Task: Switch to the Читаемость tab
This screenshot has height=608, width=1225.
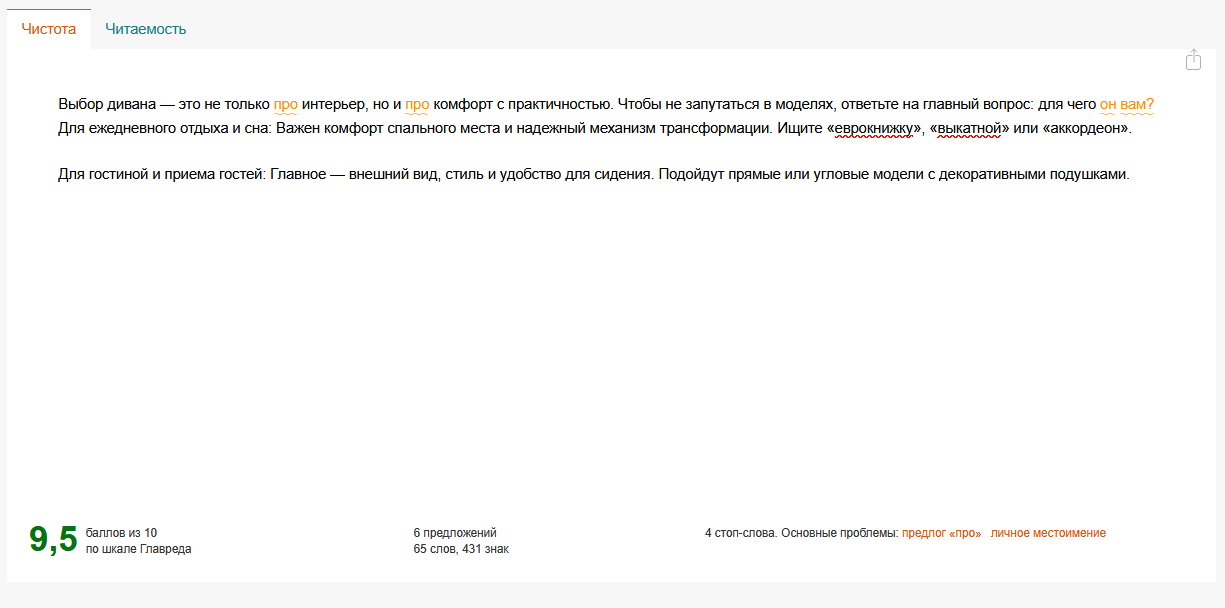Action: 145,29
